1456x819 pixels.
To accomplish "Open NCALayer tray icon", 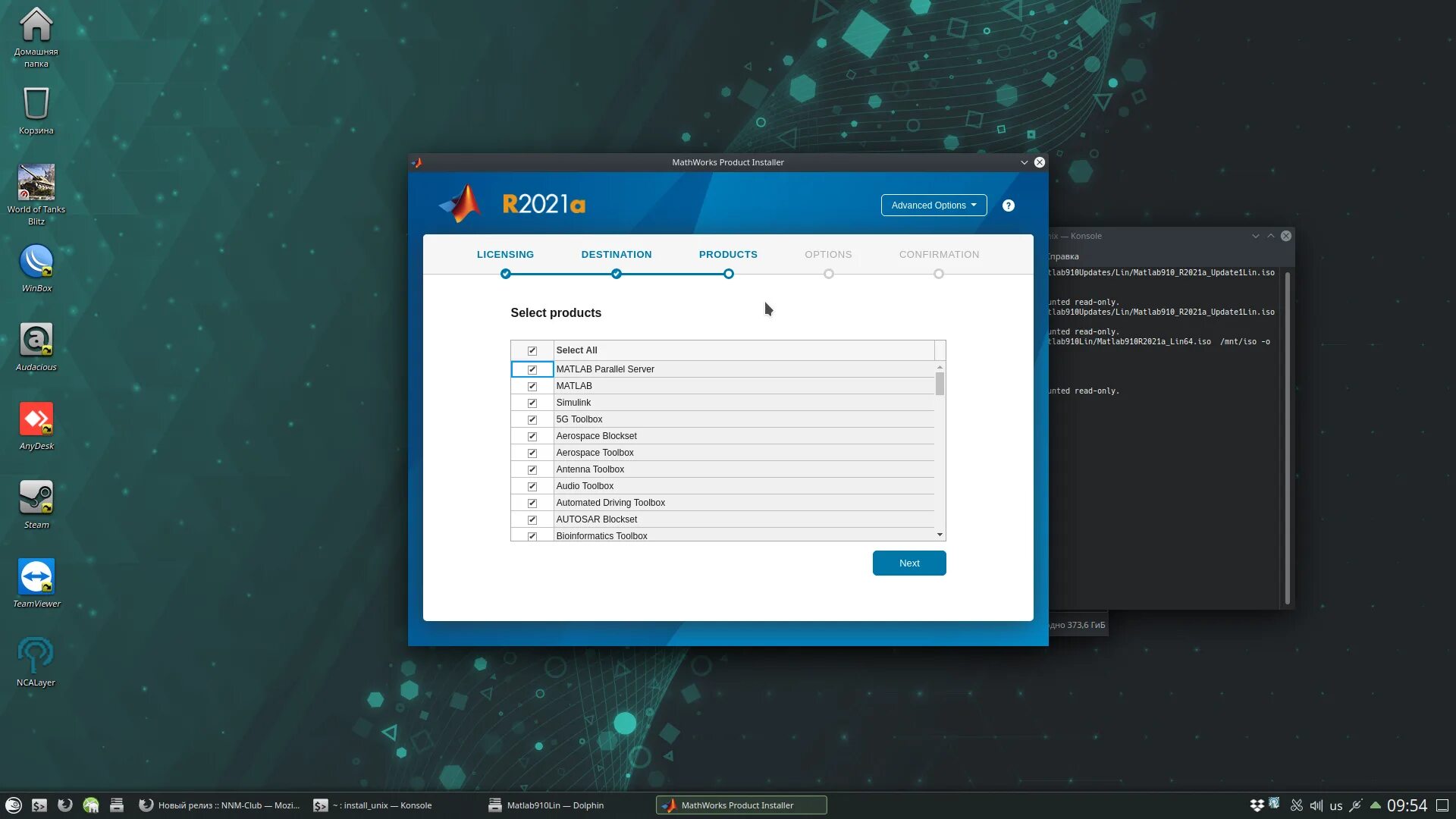I will point(1274,803).
